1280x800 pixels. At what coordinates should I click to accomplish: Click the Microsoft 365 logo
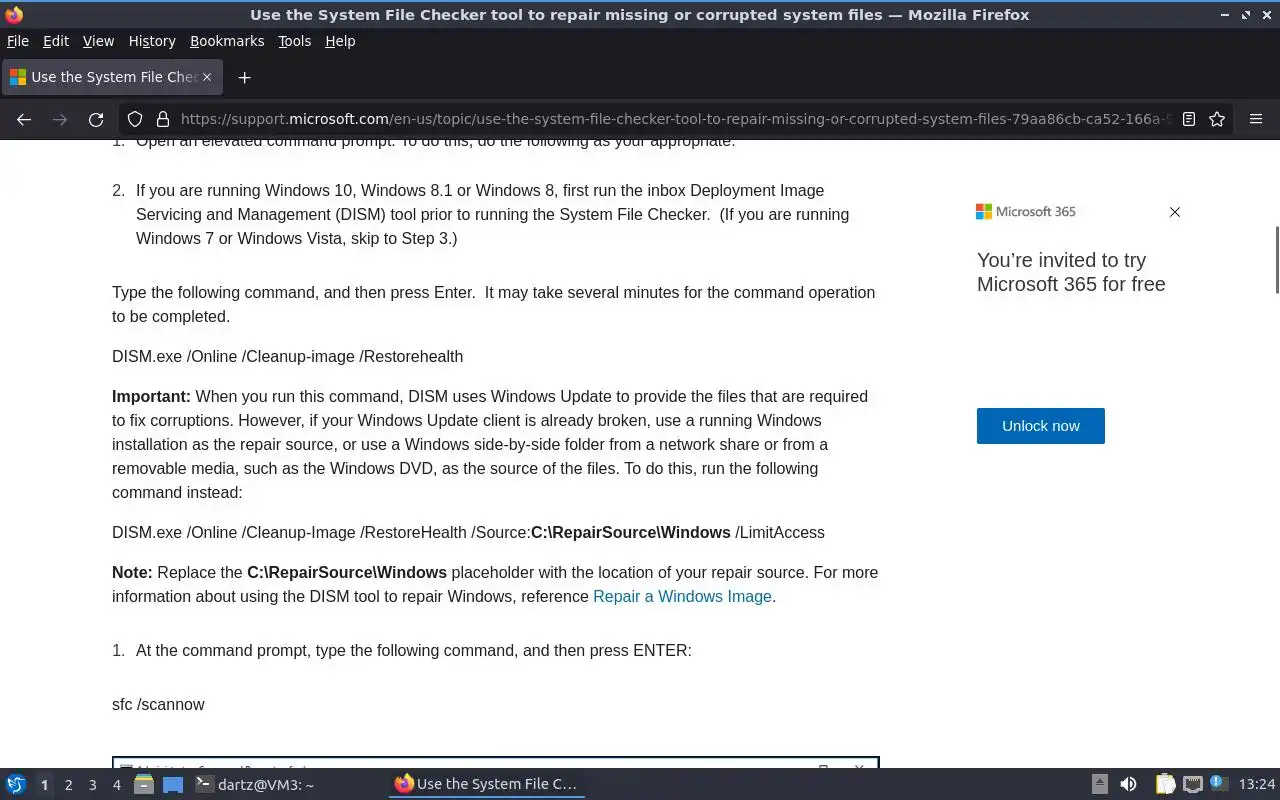pyautogui.click(x=1026, y=212)
